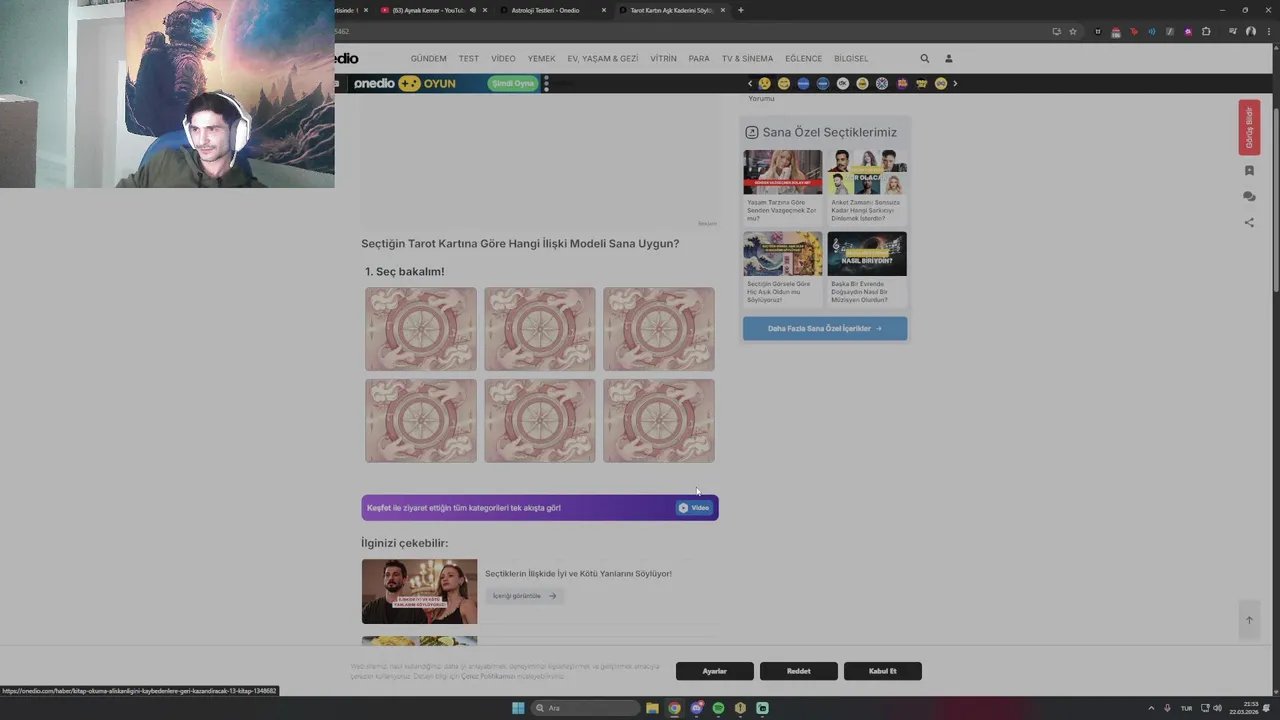Open 'Anket Zamanı' recommended thumbnail
Viewport: 1280px width, 720px height.
867,172
